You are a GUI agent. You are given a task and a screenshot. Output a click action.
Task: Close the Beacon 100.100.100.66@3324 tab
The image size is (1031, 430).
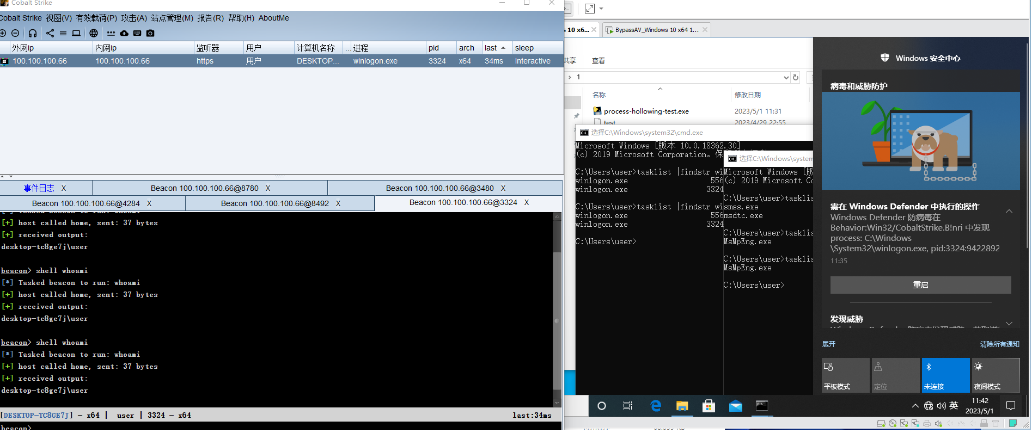pos(527,203)
